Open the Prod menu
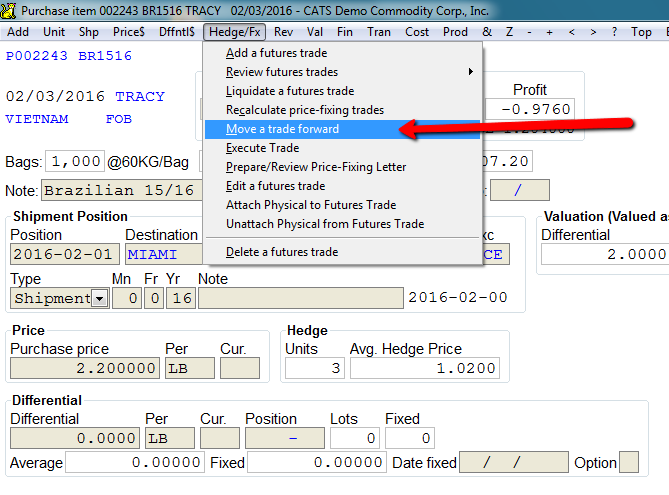The width and height of the screenshot is (669, 495). [x=455, y=32]
